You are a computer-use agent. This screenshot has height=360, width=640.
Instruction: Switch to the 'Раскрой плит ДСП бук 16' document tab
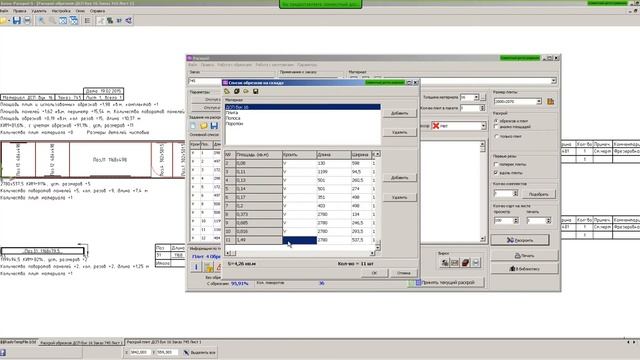coord(164,342)
